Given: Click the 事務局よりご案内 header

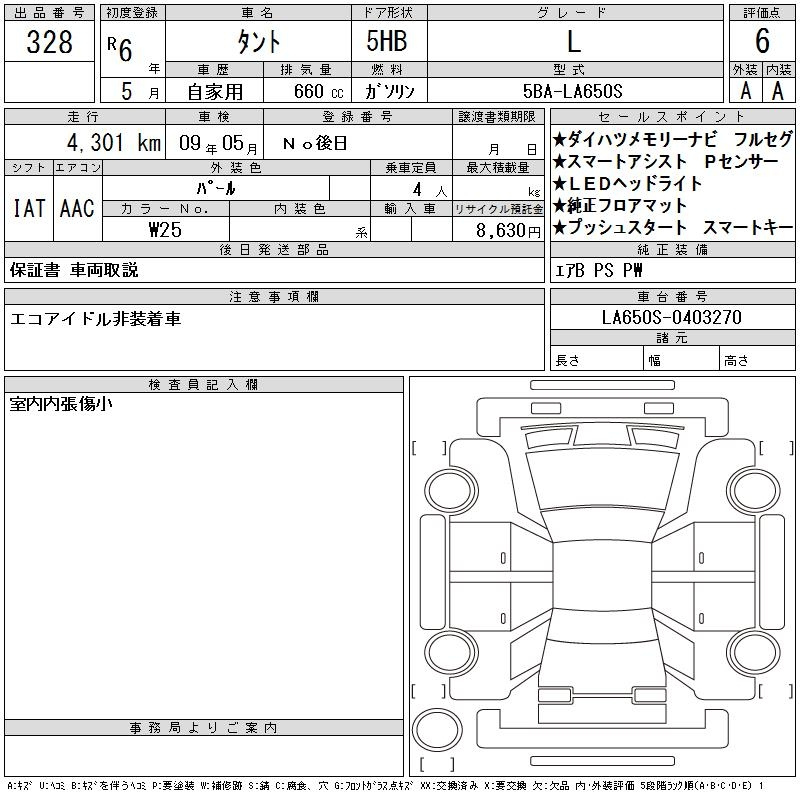Looking at the screenshot, I should point(204,728).
